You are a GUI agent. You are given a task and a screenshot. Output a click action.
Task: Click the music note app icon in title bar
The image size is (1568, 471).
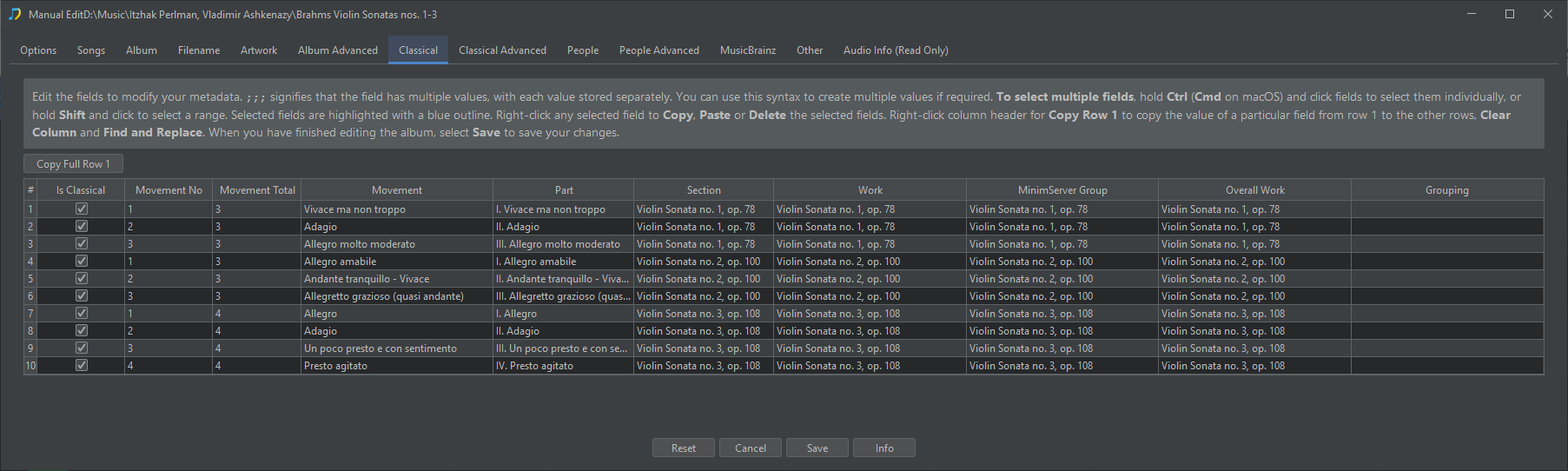tap(14, 14)
